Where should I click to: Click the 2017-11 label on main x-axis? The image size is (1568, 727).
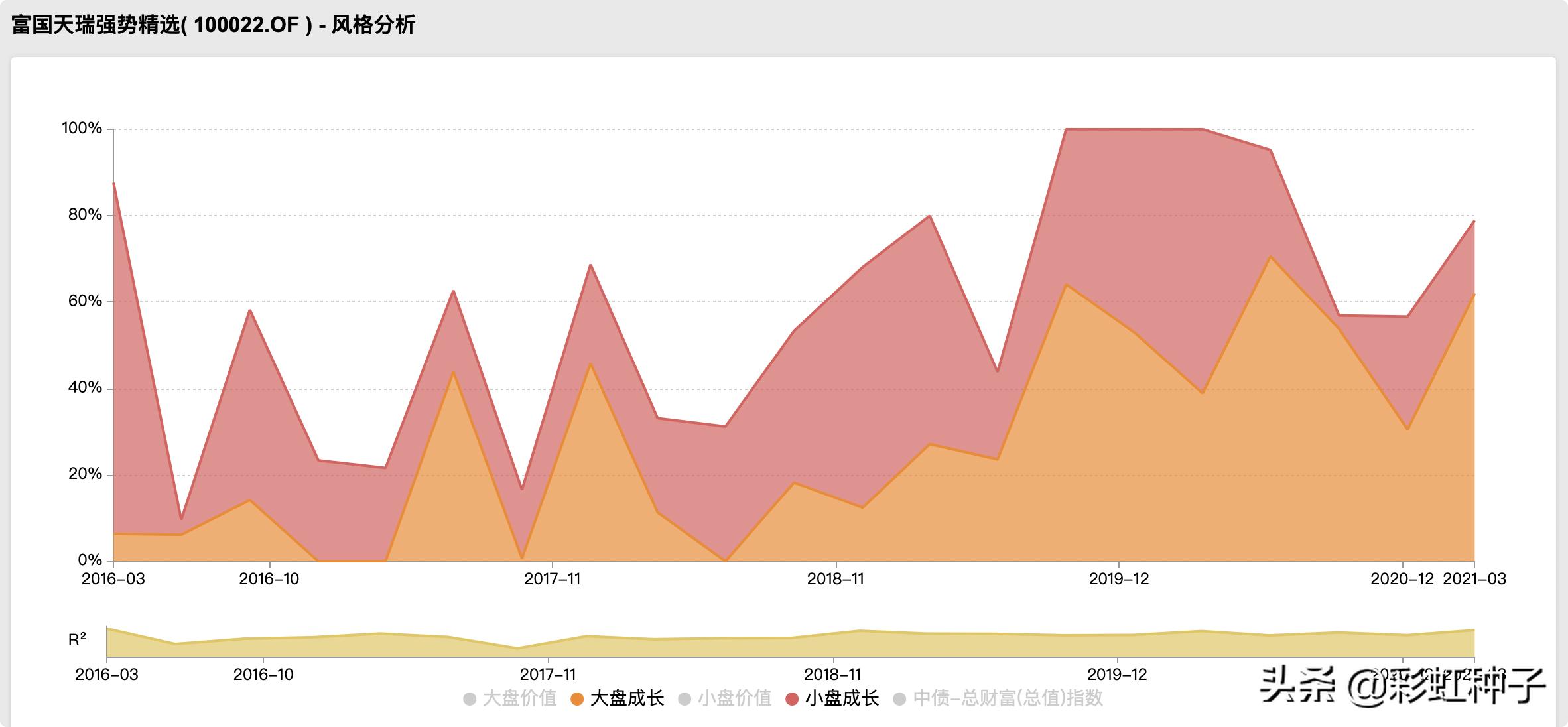pyautogui.click(x=552, y=579)
